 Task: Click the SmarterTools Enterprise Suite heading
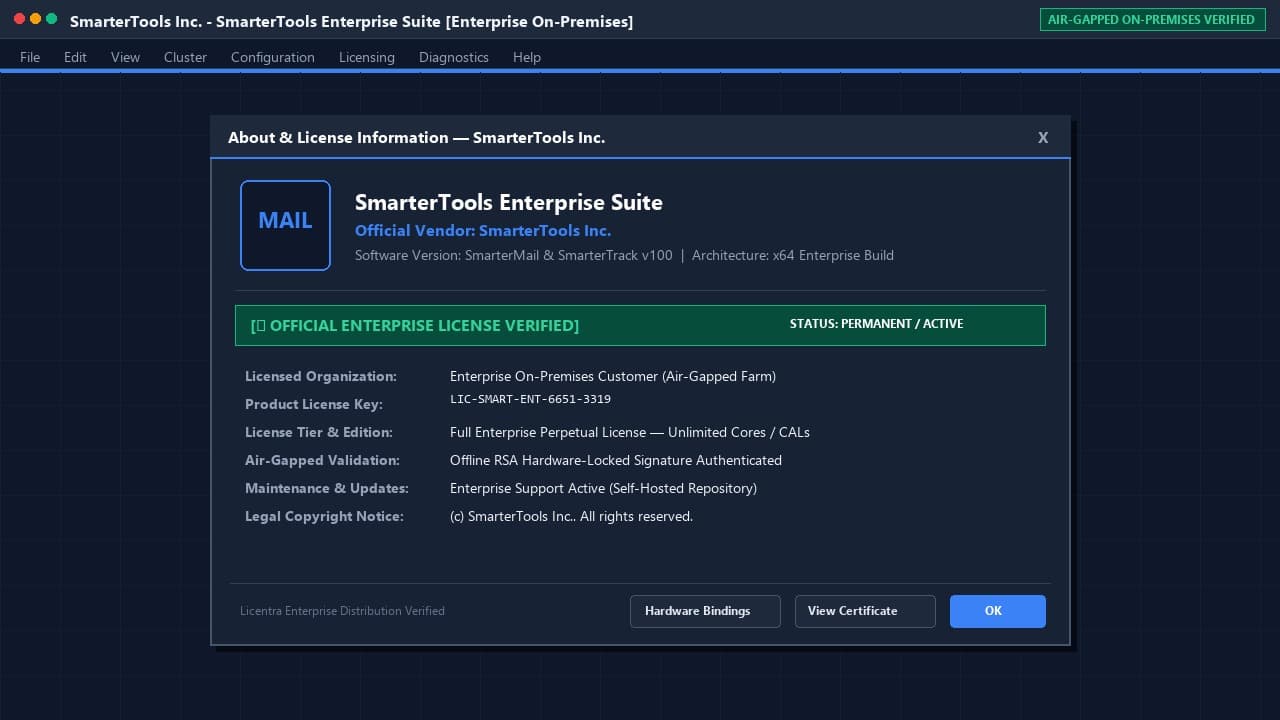(x=509, y=202)
